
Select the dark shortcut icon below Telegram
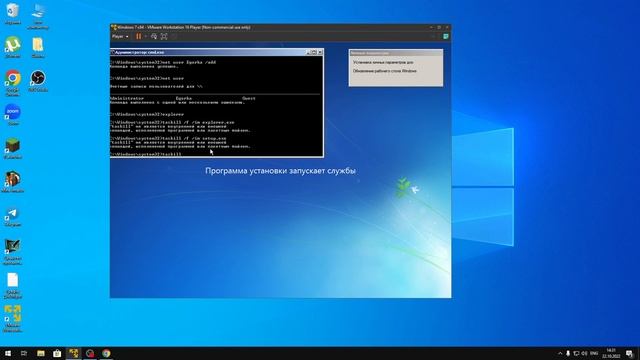pos(13,252)
